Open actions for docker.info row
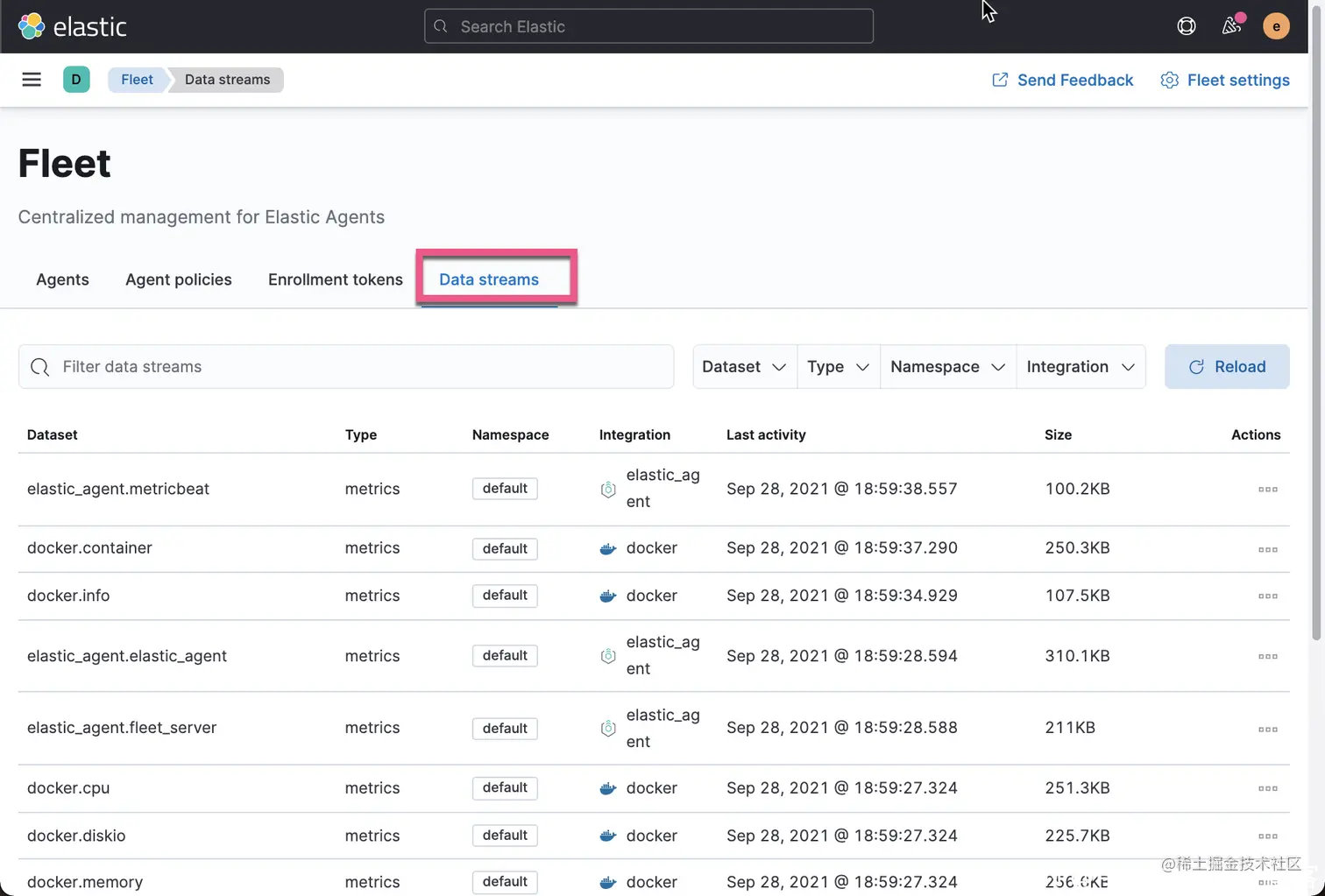This screenshot has height=896, width=1325. point(1267,596)
